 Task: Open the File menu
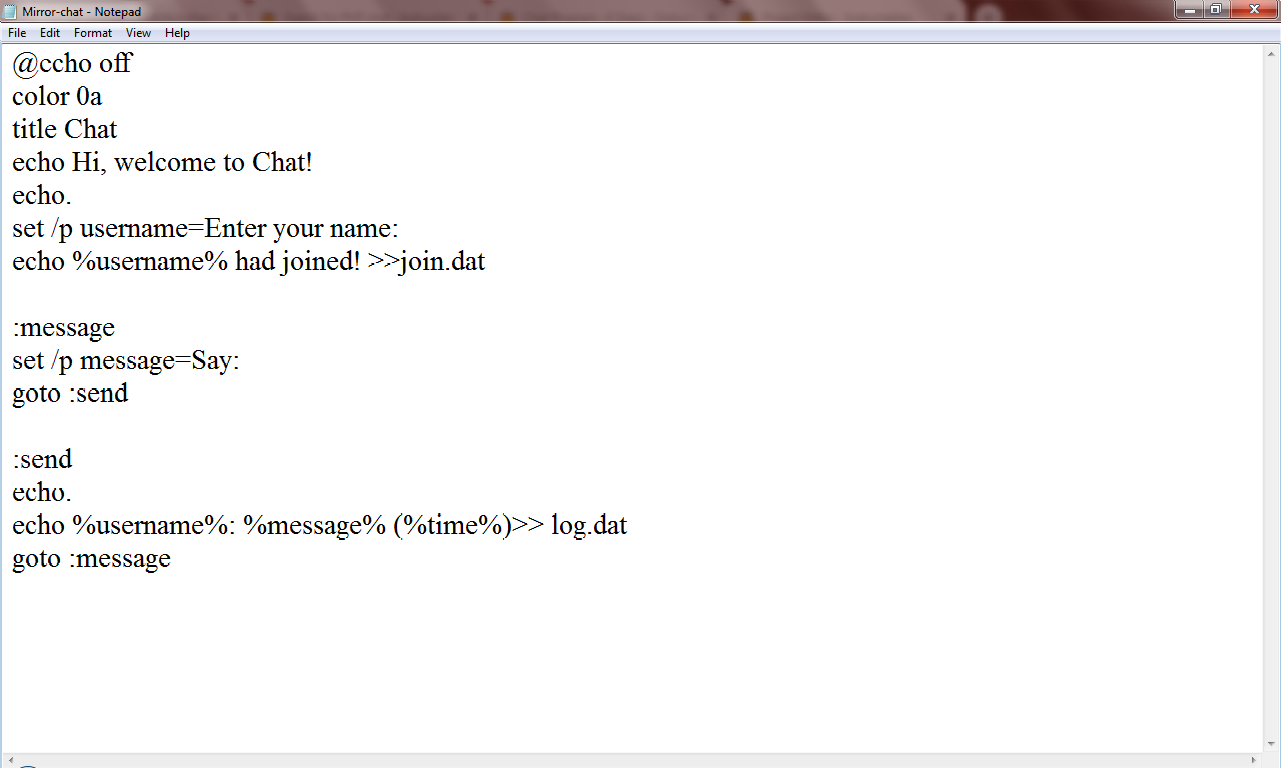tap(16, 32)
